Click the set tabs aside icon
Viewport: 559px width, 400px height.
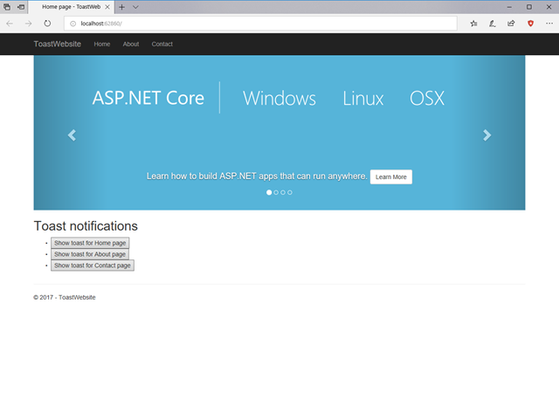tap(21, 7)
